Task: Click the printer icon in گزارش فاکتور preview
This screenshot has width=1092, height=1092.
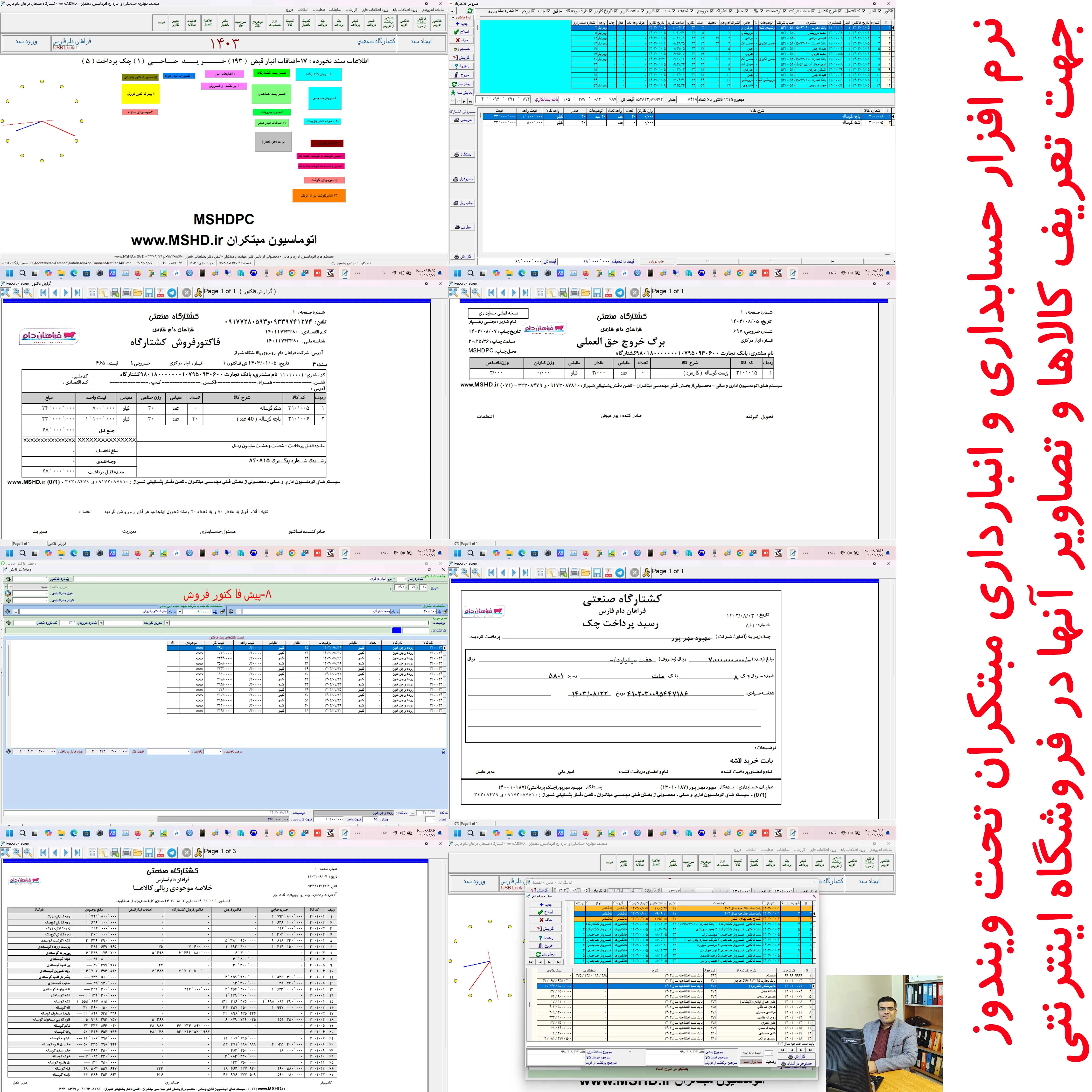Action: tap(126, 293)
